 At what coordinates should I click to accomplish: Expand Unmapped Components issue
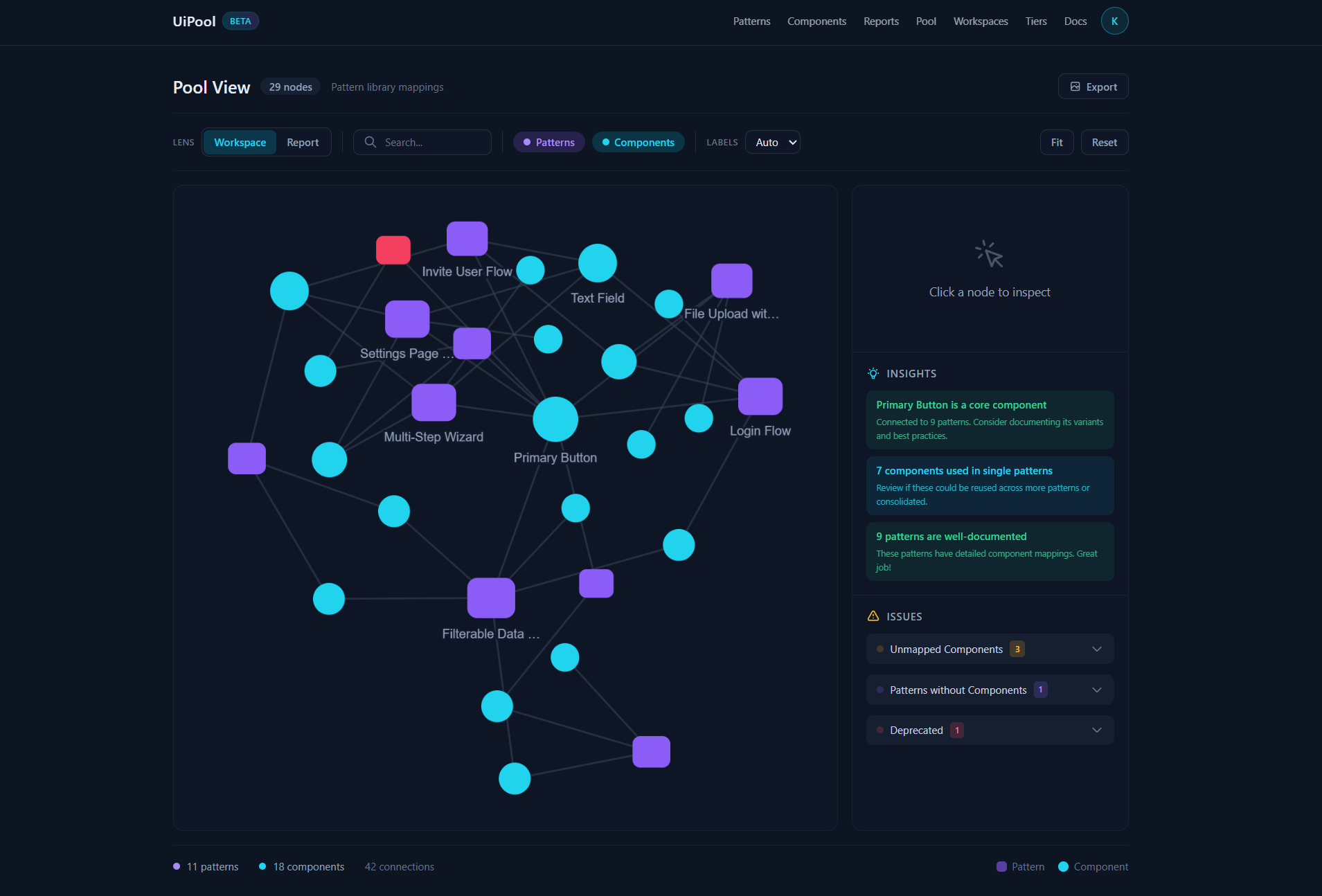pos(990,649)
